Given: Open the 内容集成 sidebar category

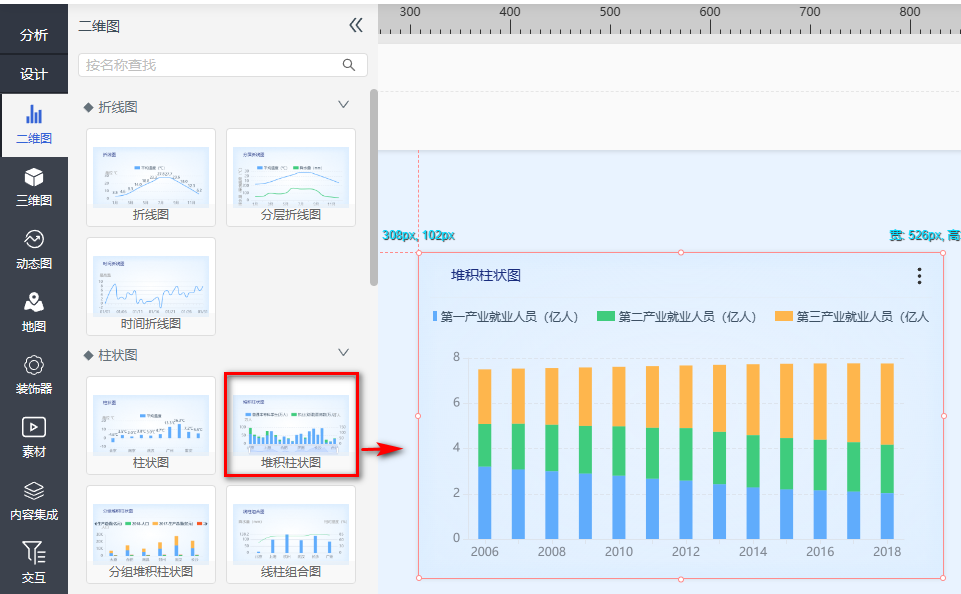Looking at the screenshot, I should [34, 500].
